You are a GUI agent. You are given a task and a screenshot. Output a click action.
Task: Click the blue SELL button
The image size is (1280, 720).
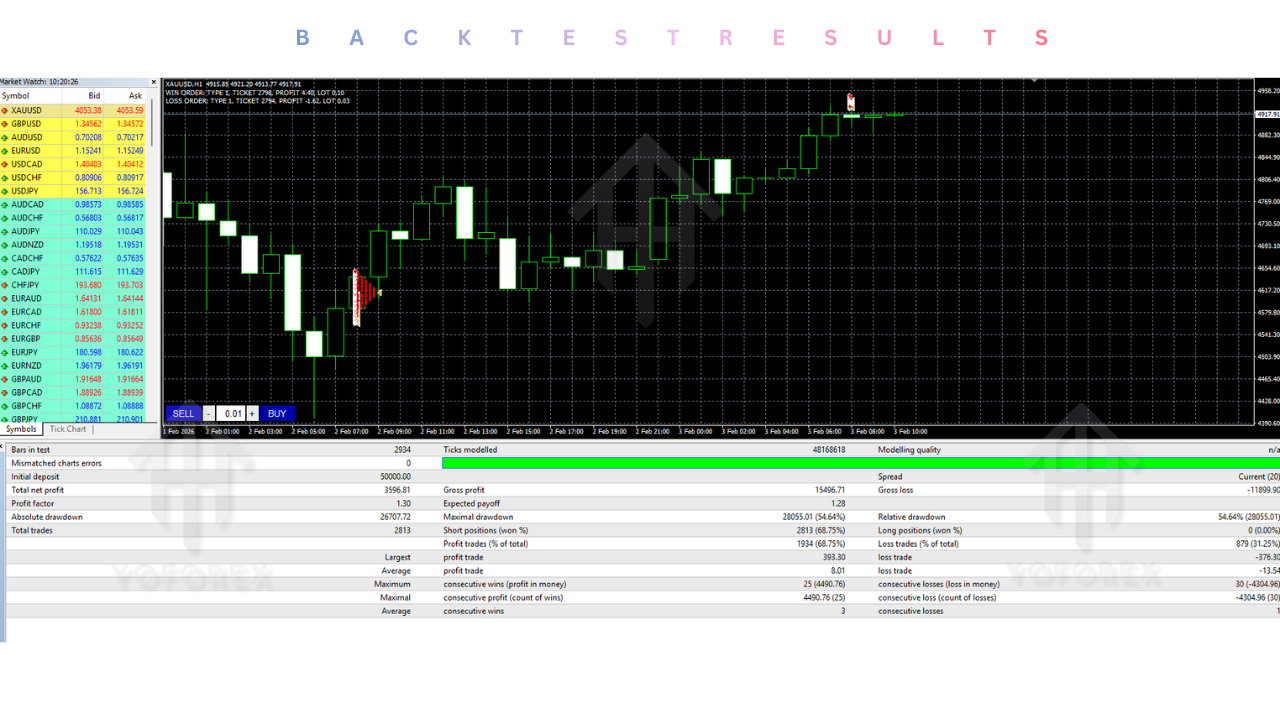183,414
